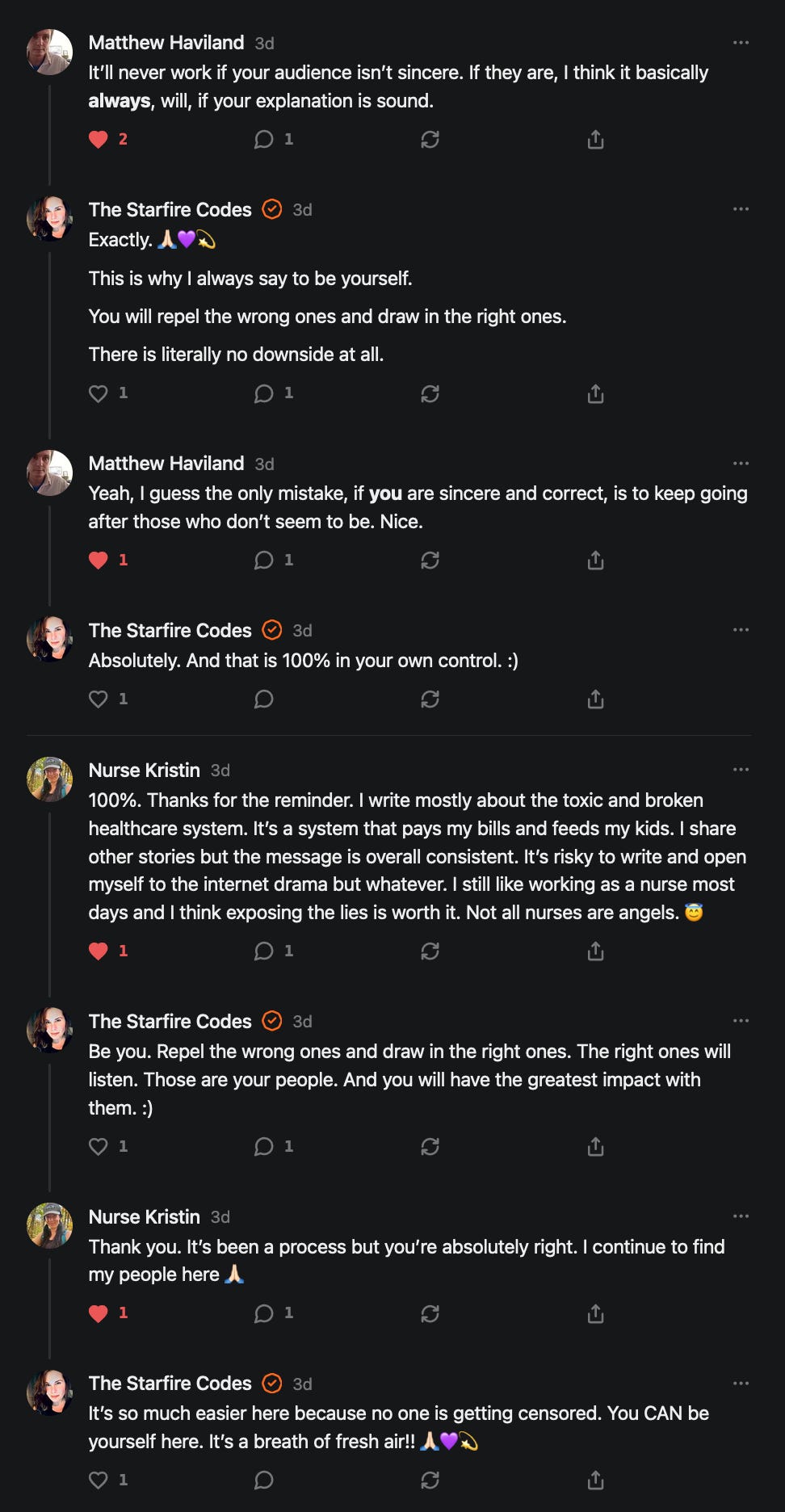This screenshot has height=1512, width=785.
Task: Restack Starfire Codes' "Exactly" reply
Action: click(430, 393)
